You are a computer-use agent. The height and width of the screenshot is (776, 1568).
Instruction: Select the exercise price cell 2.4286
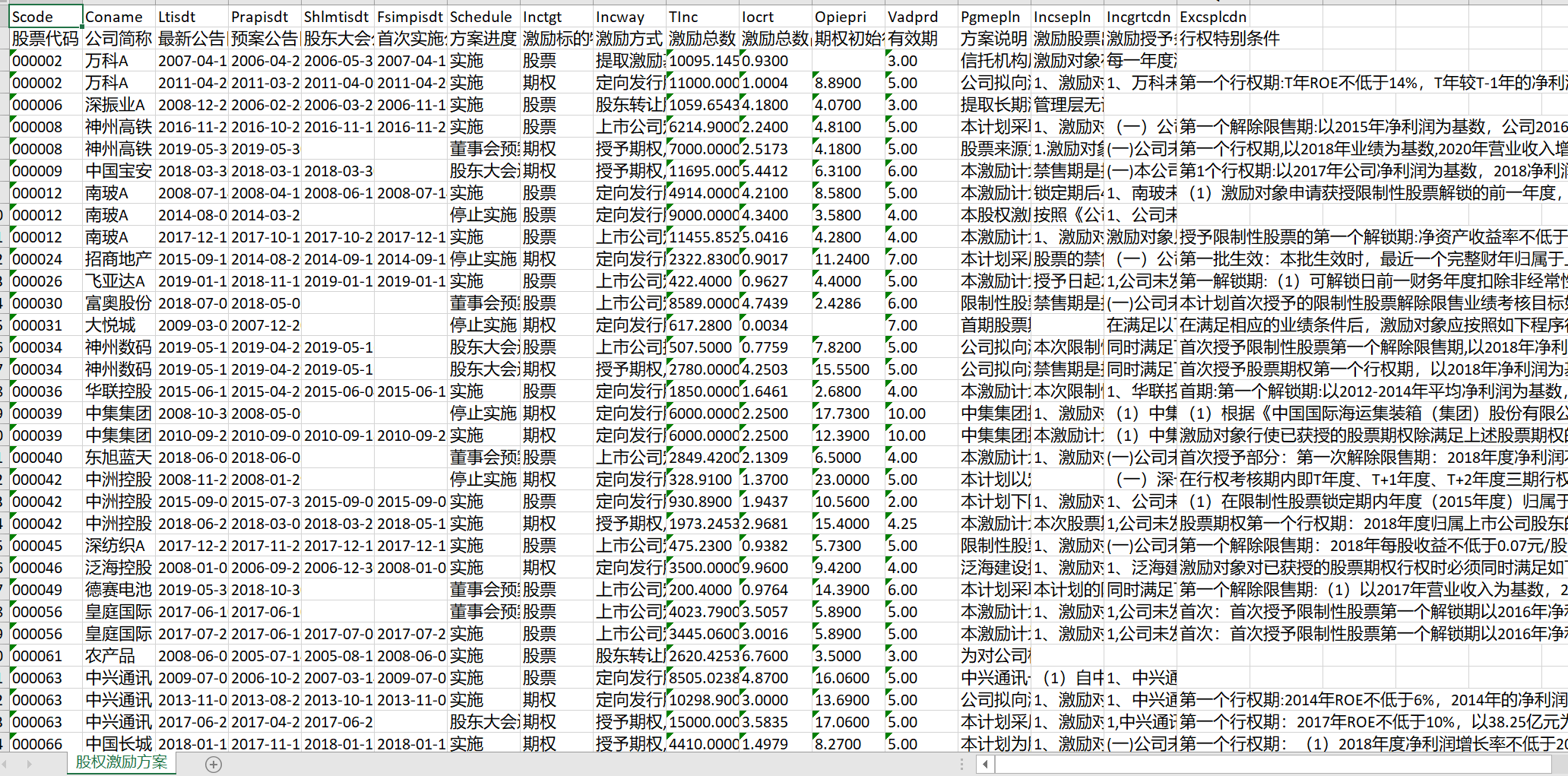[848, 303]
